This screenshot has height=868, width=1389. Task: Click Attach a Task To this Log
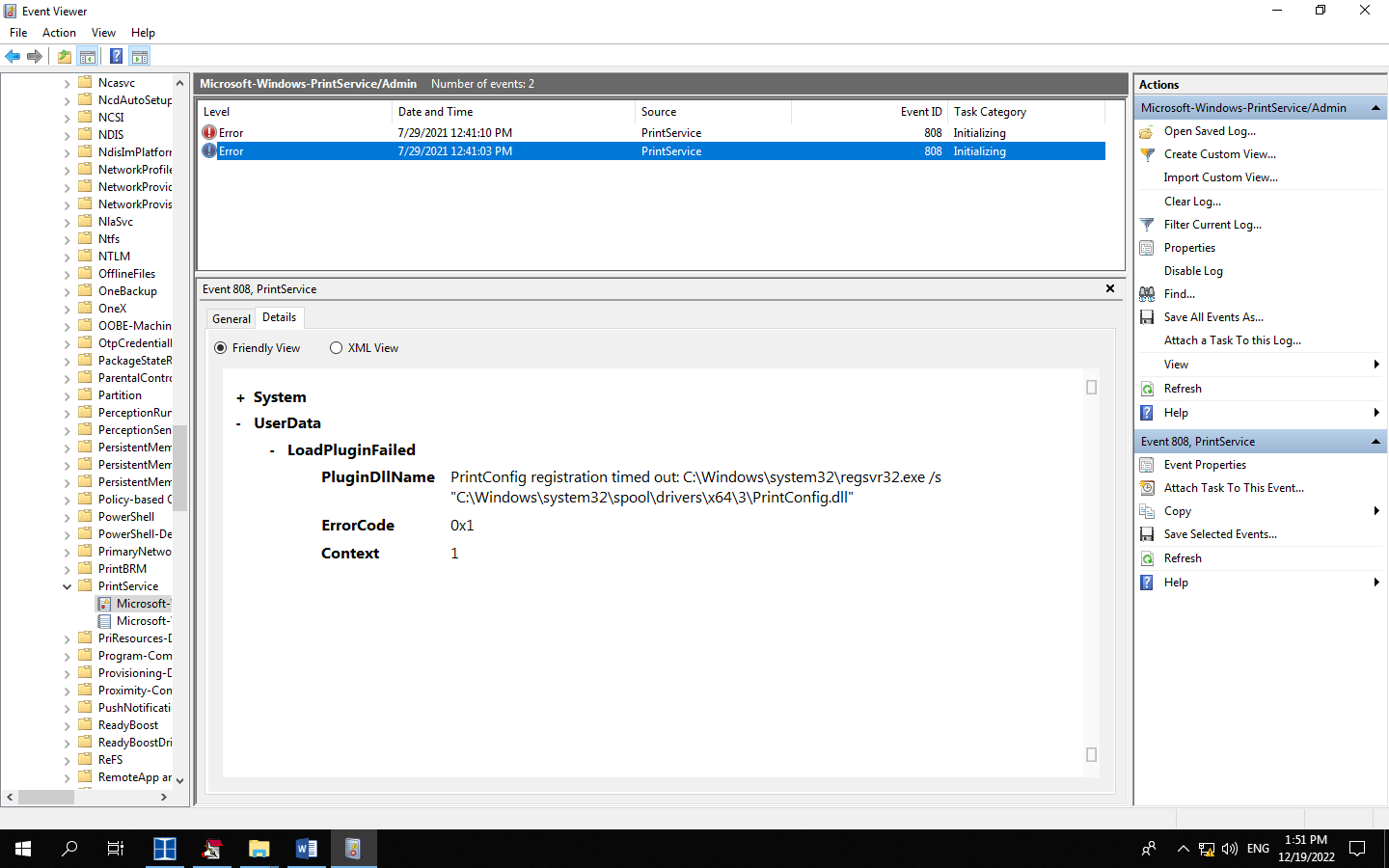(x=1232, y=340)
